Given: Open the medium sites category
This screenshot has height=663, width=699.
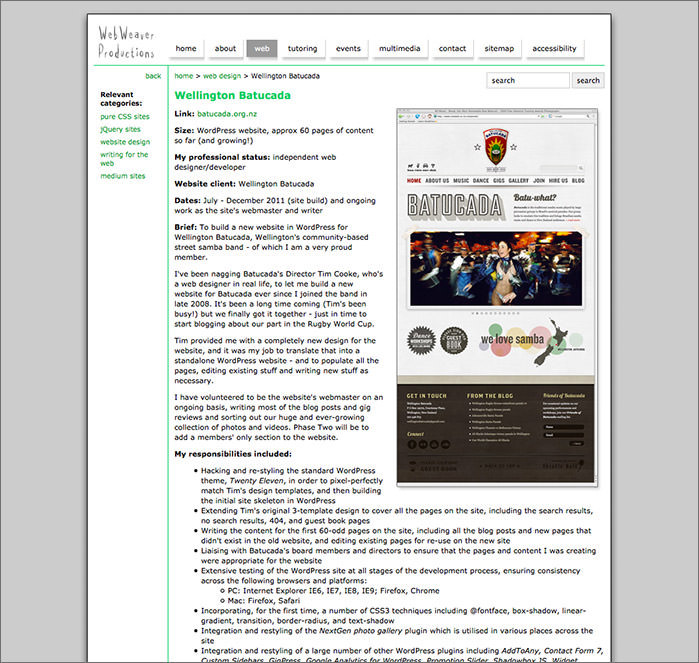Looking at the screenshot, I should point(123,176).
